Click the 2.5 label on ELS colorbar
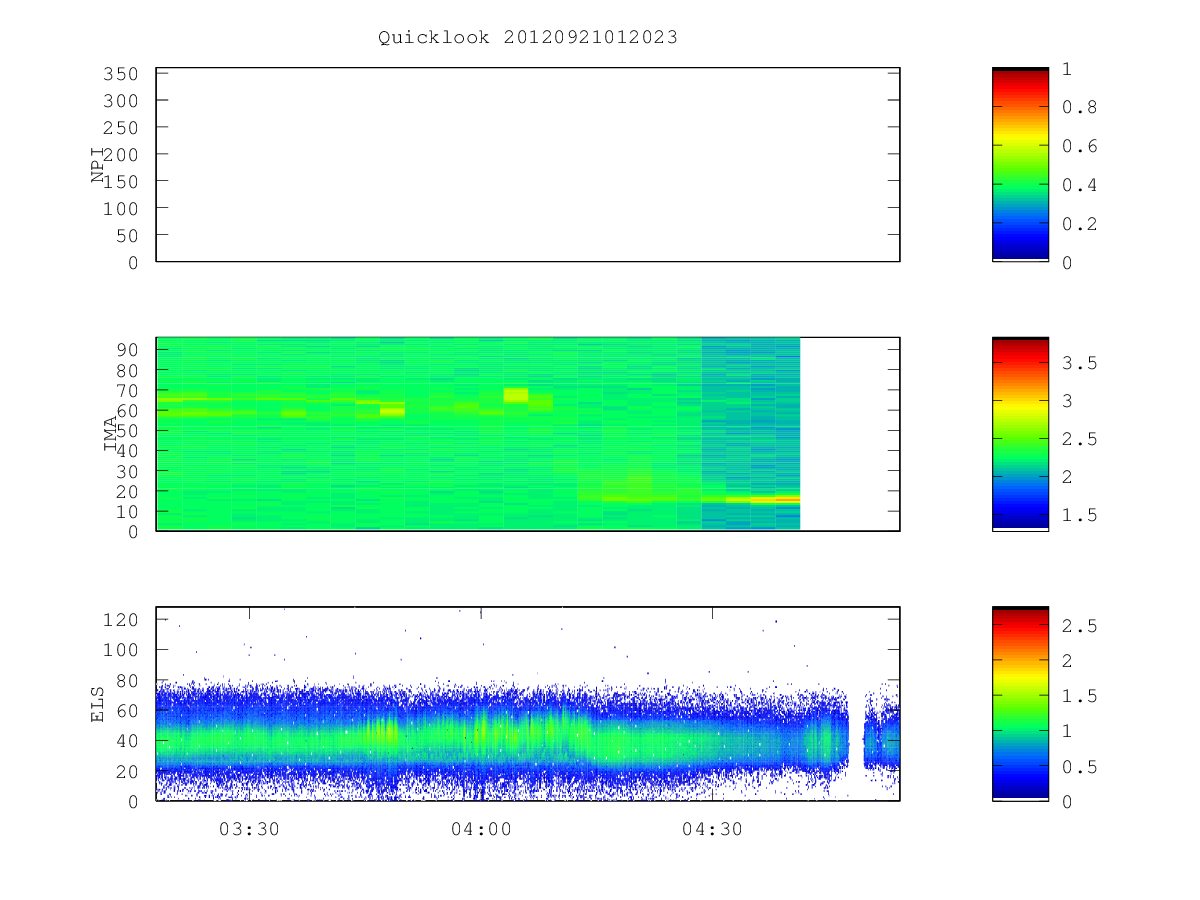The height and width of the screenshot is (900, 1200). 1078,626
